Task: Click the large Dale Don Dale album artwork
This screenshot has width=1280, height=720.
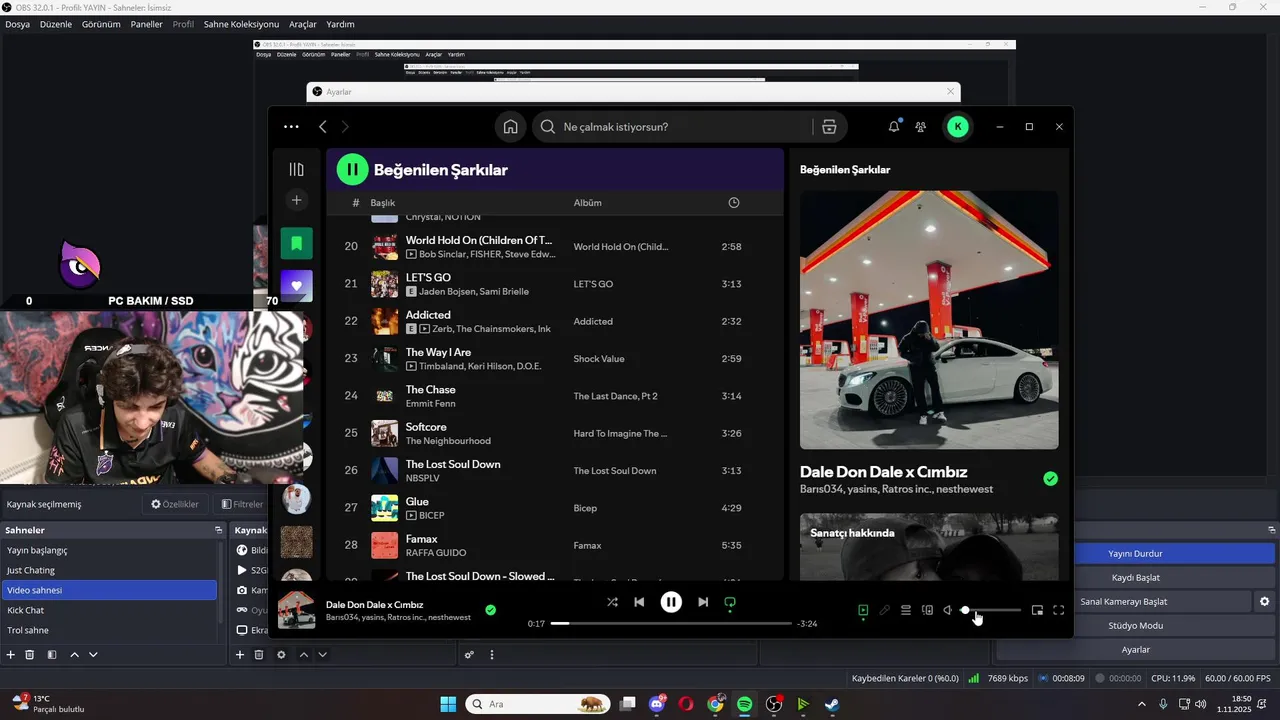Action: [929, 320]
